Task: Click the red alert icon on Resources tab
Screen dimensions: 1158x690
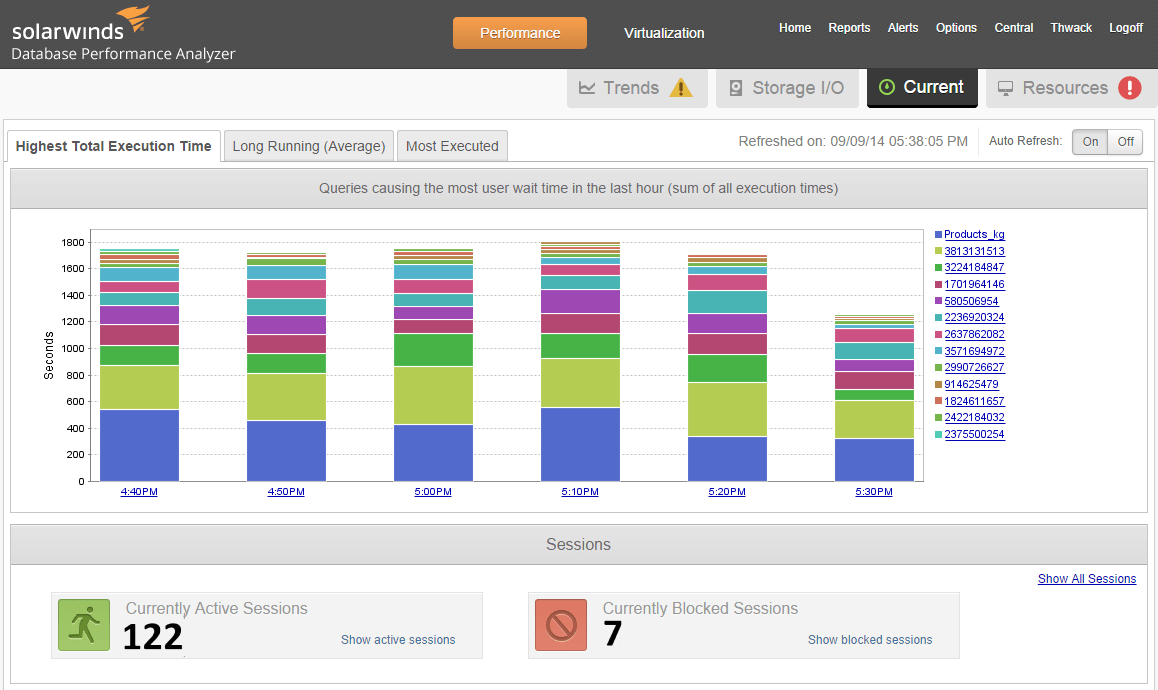Action: 1131,88
